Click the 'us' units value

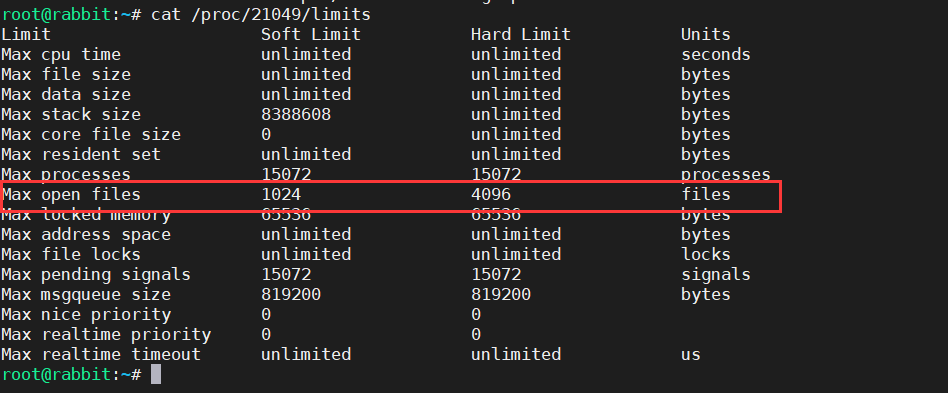point(690,354)
